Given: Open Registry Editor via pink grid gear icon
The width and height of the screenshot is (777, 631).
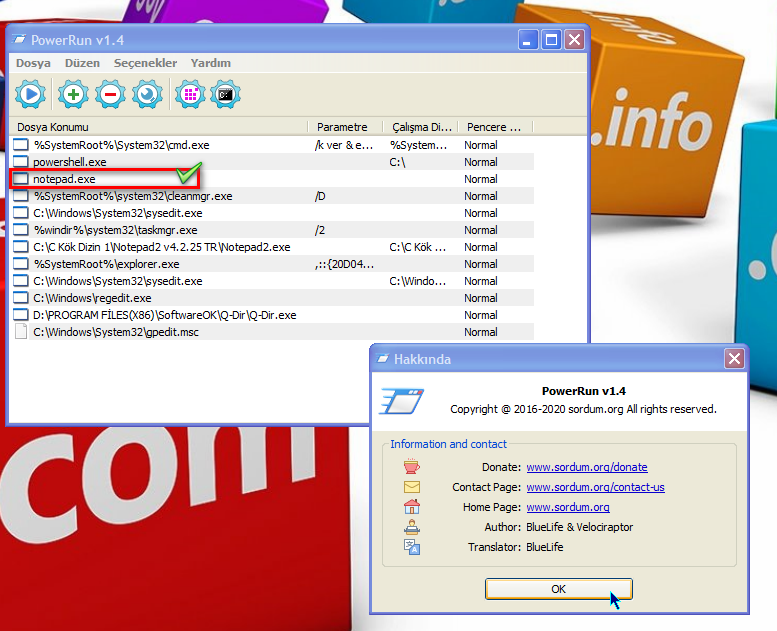Looking at the screenshot, I should [190, 94].
